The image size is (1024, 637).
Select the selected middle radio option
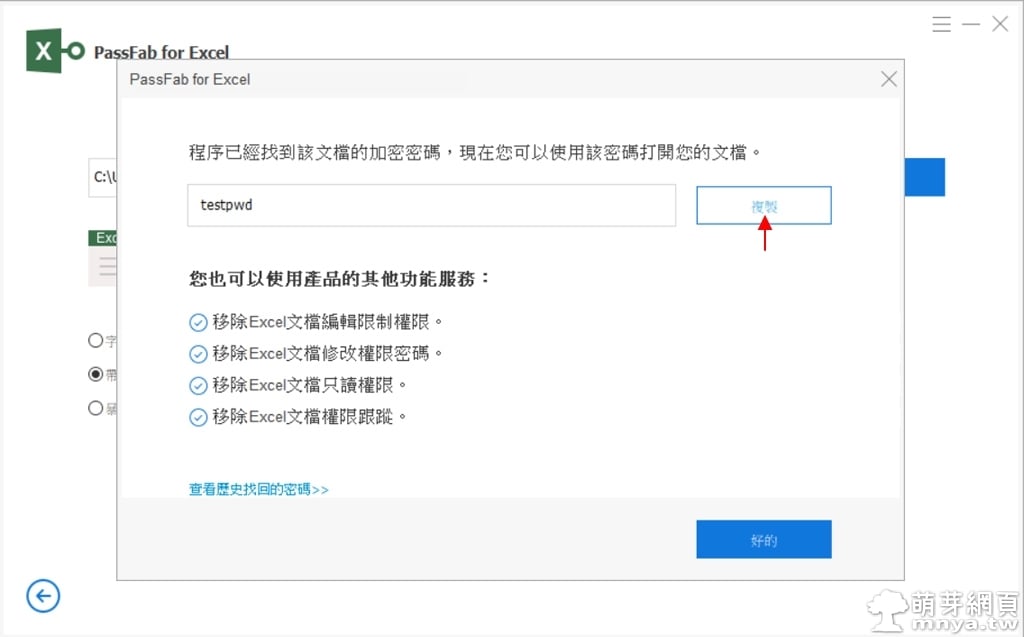tap(95, 374)
